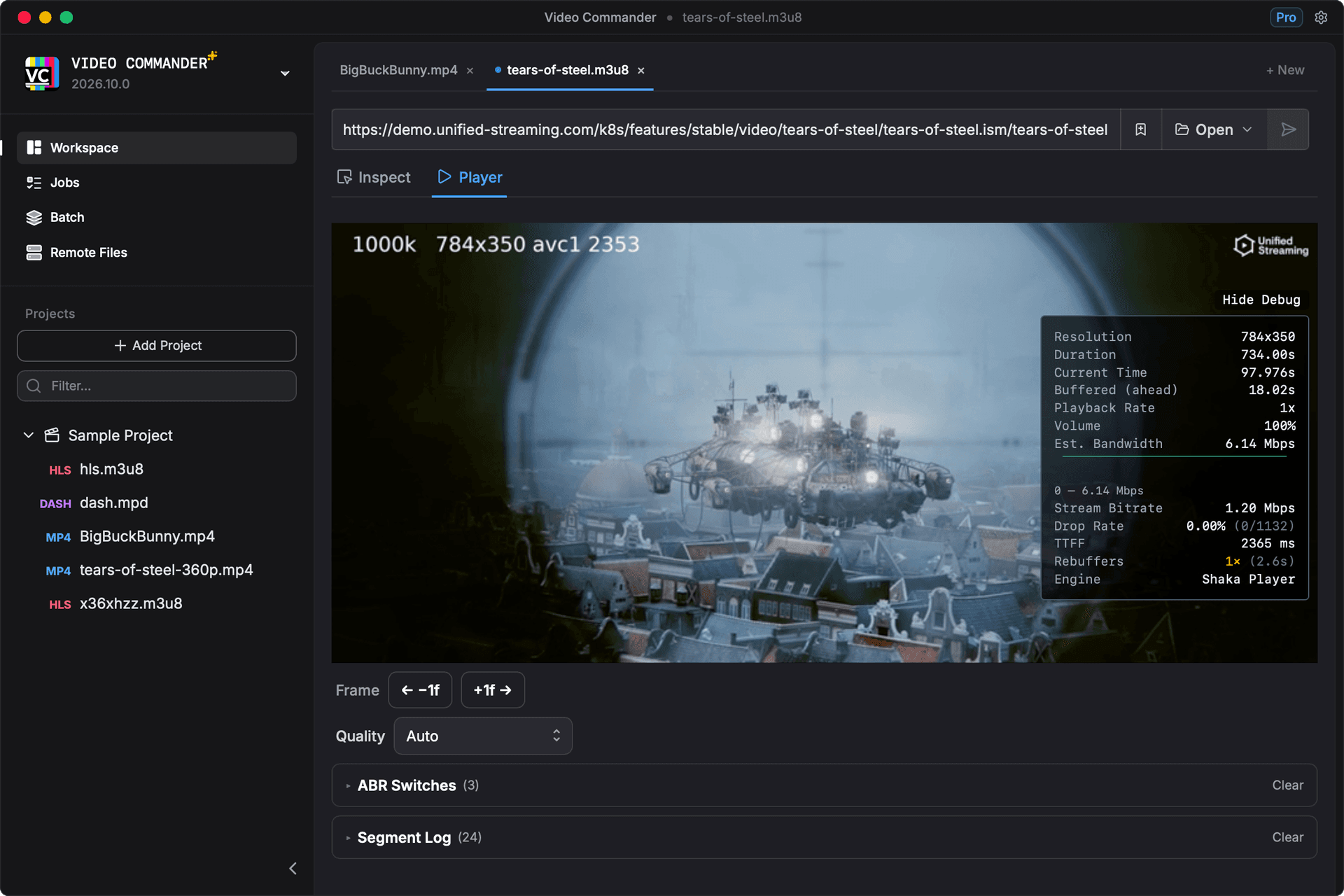Click the Sample Project clapperboard icon
This screenshot has height=896, width=1344.
point(52,435)
